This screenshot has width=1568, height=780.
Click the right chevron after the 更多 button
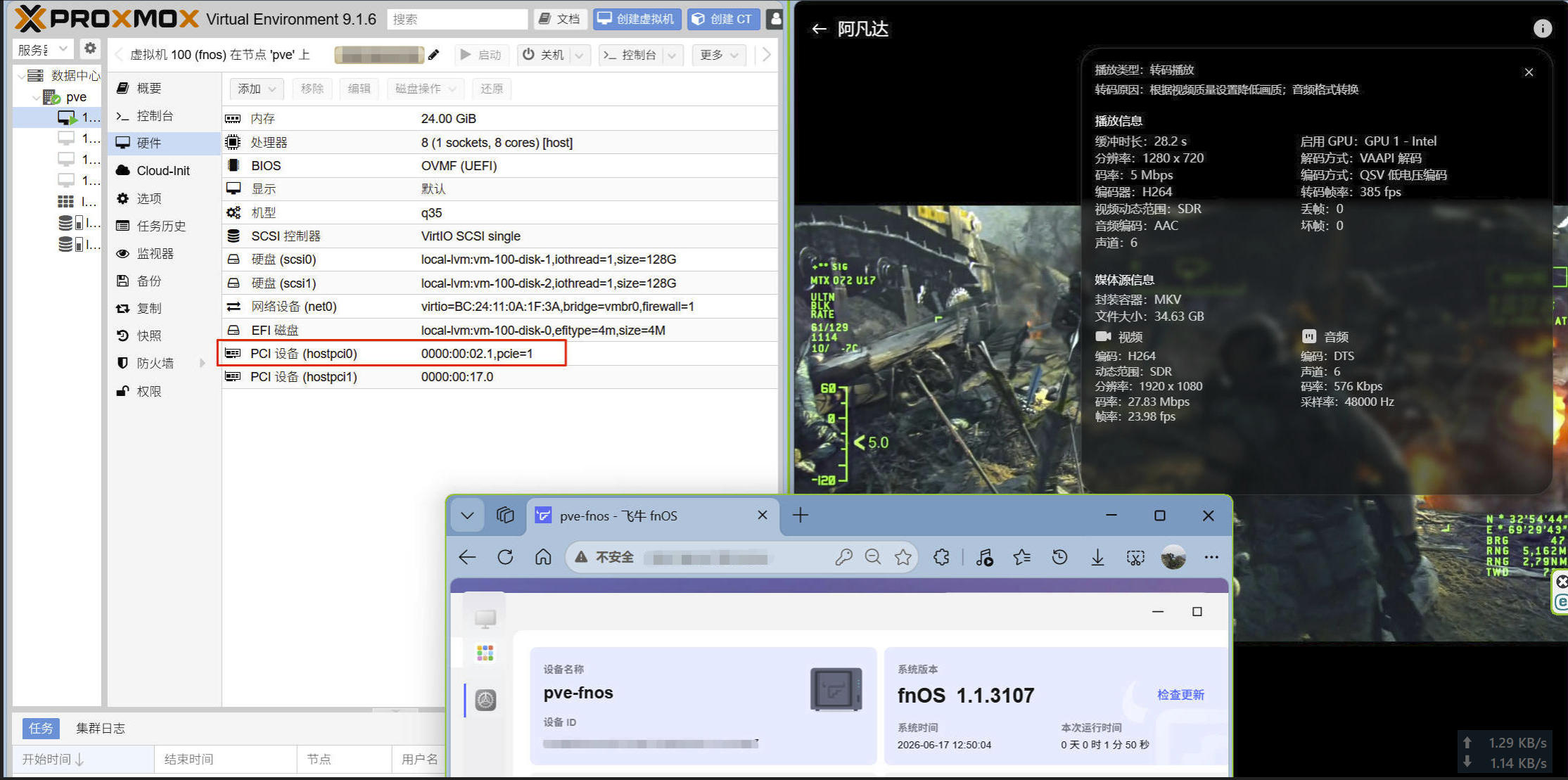[x=767, y=55]
